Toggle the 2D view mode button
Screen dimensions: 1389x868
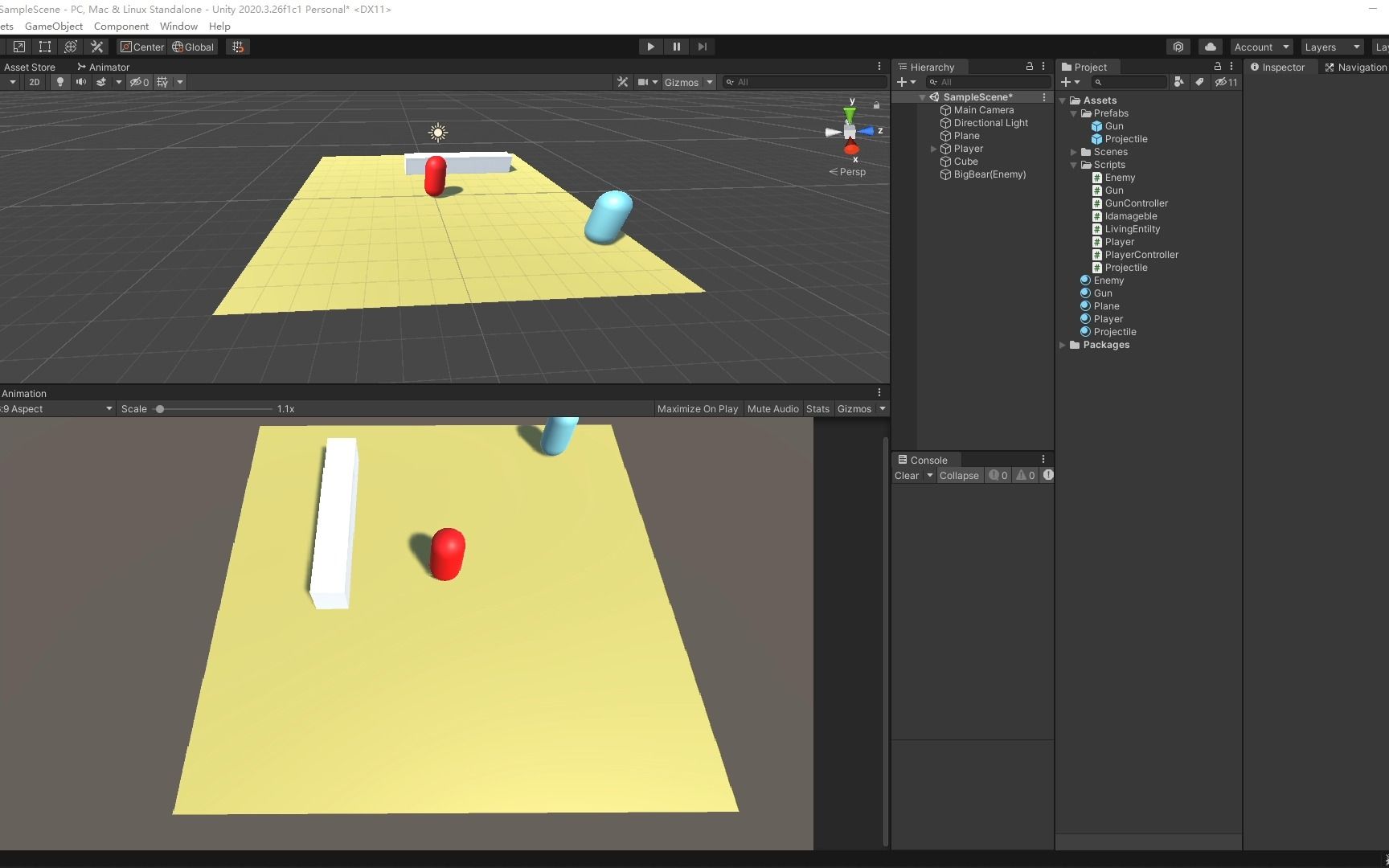click(35, 82)
